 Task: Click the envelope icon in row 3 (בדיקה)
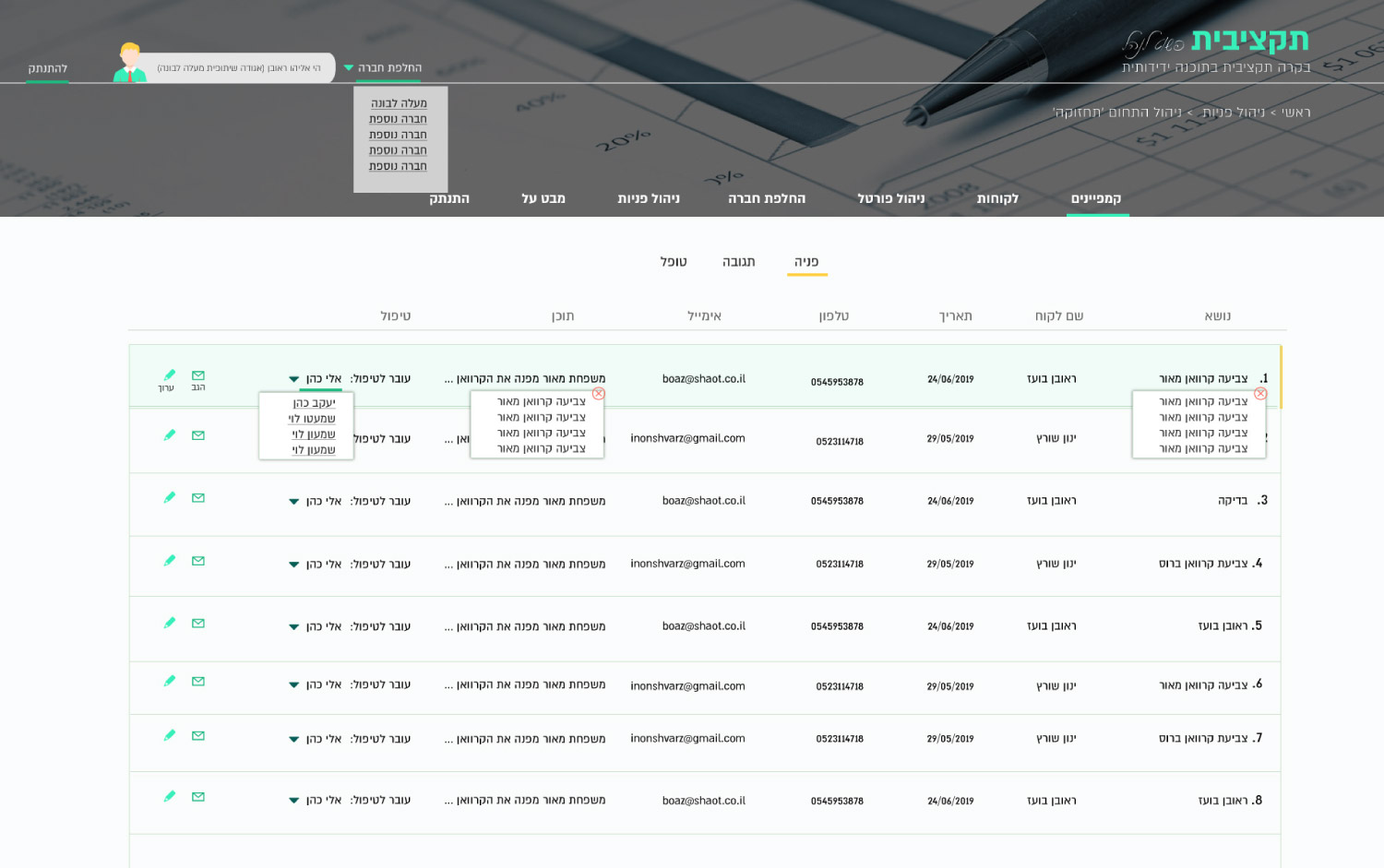[x=198, y=498]
